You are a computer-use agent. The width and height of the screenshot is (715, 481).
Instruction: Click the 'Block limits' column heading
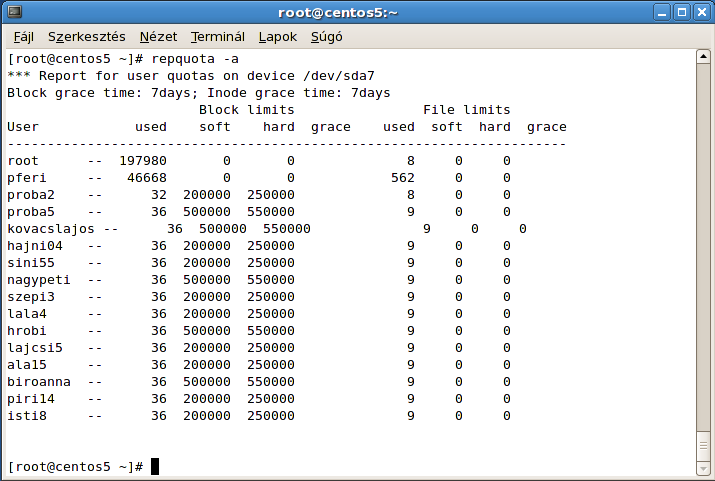(x=246, y=110)
